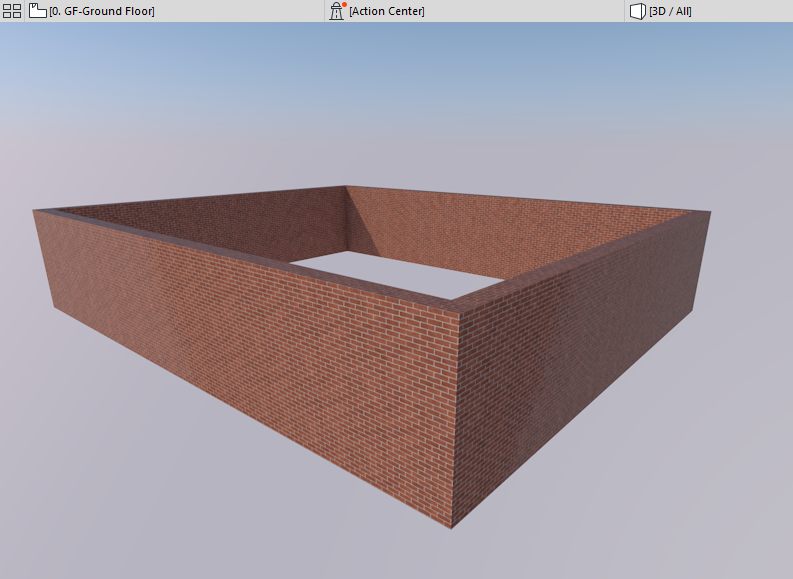Click the Action Center lighthouse icon

[336, 11]
